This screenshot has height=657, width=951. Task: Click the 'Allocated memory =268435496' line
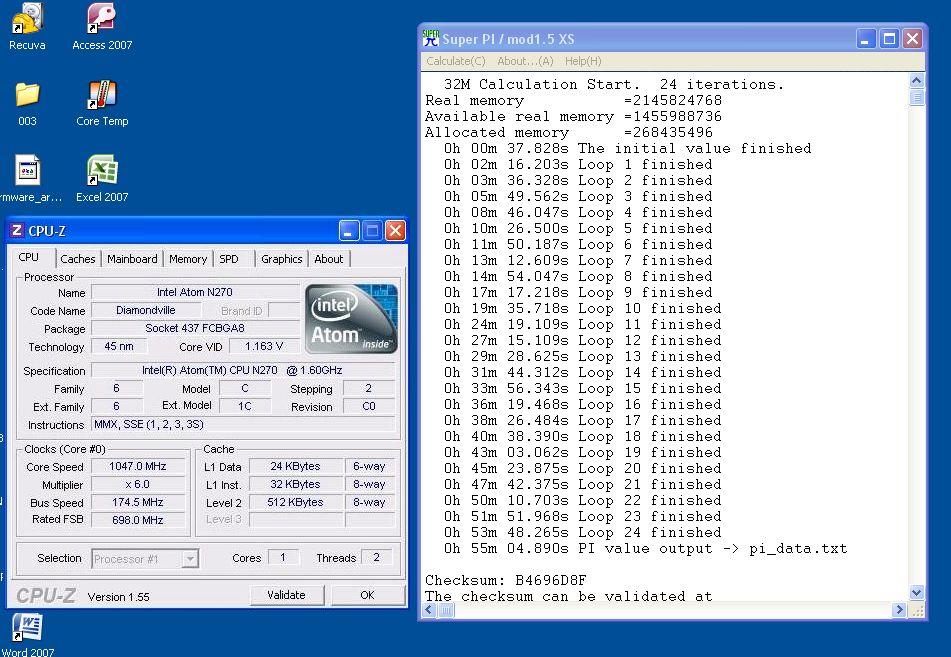[569, 132]
